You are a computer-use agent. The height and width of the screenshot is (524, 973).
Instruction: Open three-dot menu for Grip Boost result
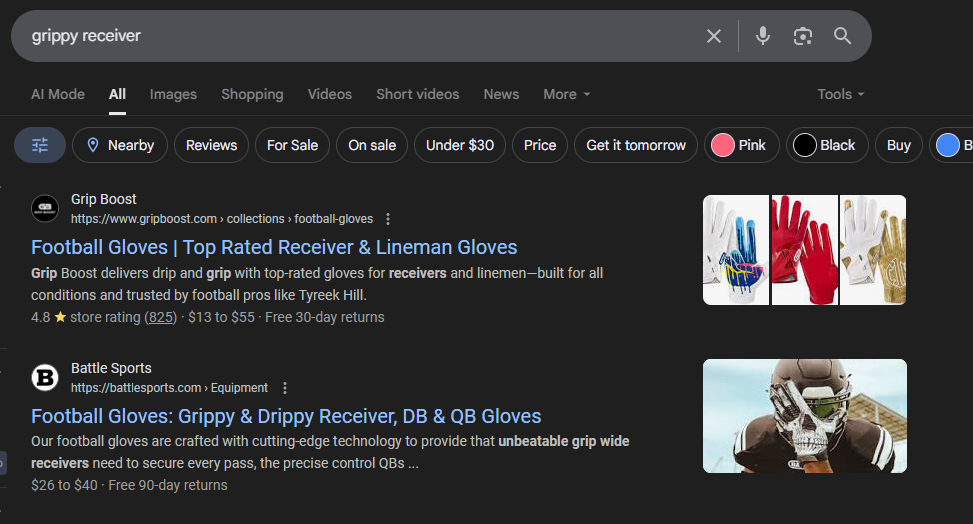[x=388, y=219]
